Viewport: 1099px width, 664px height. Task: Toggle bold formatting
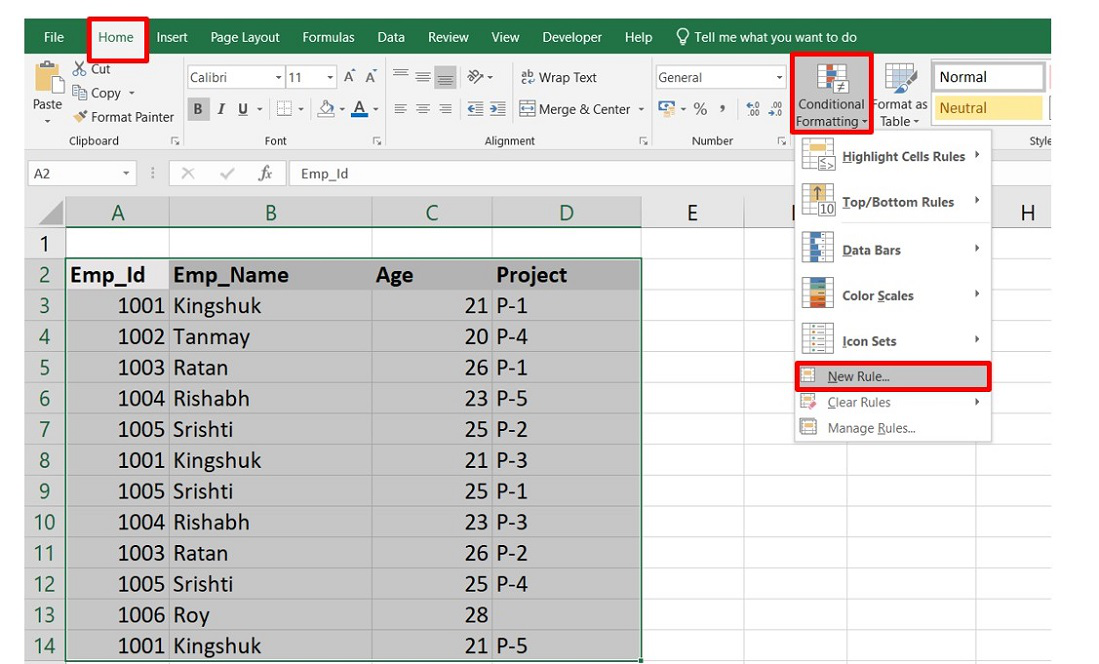tap(198, 109)
